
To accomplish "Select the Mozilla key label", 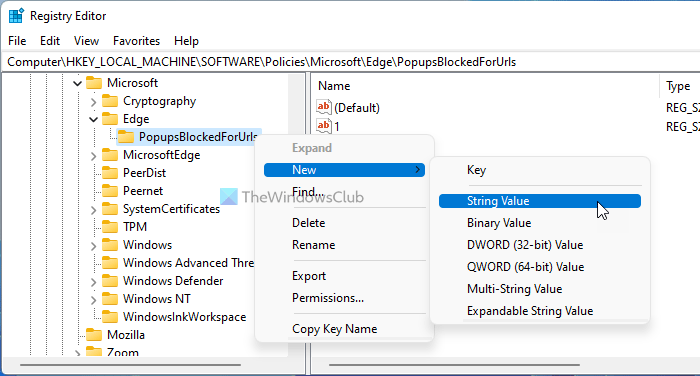I will pos(126,334).
